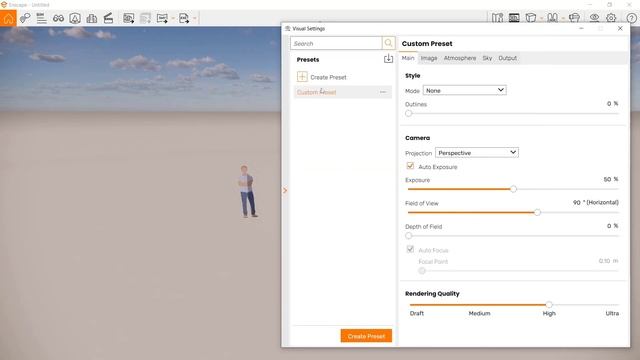The image size is (640, 360).
Task: Open dropdown arrow next to cube icon
Action: pos(541,18)
